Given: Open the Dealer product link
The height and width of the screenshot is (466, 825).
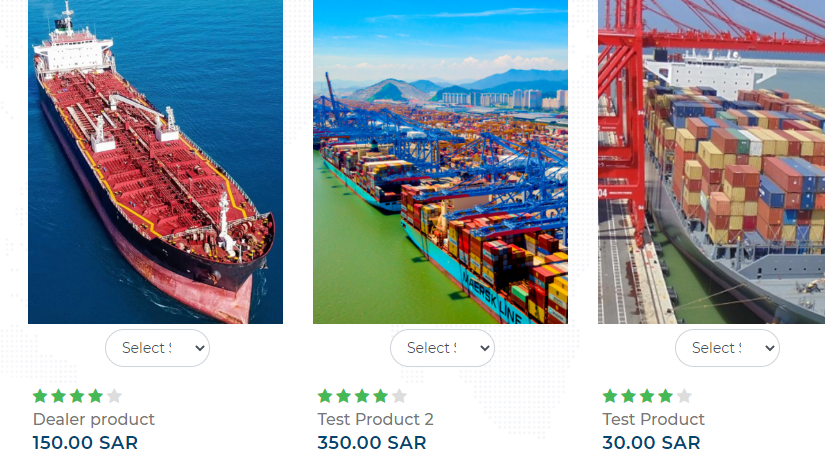Looking at the screenshot, I should pos(94,419).
